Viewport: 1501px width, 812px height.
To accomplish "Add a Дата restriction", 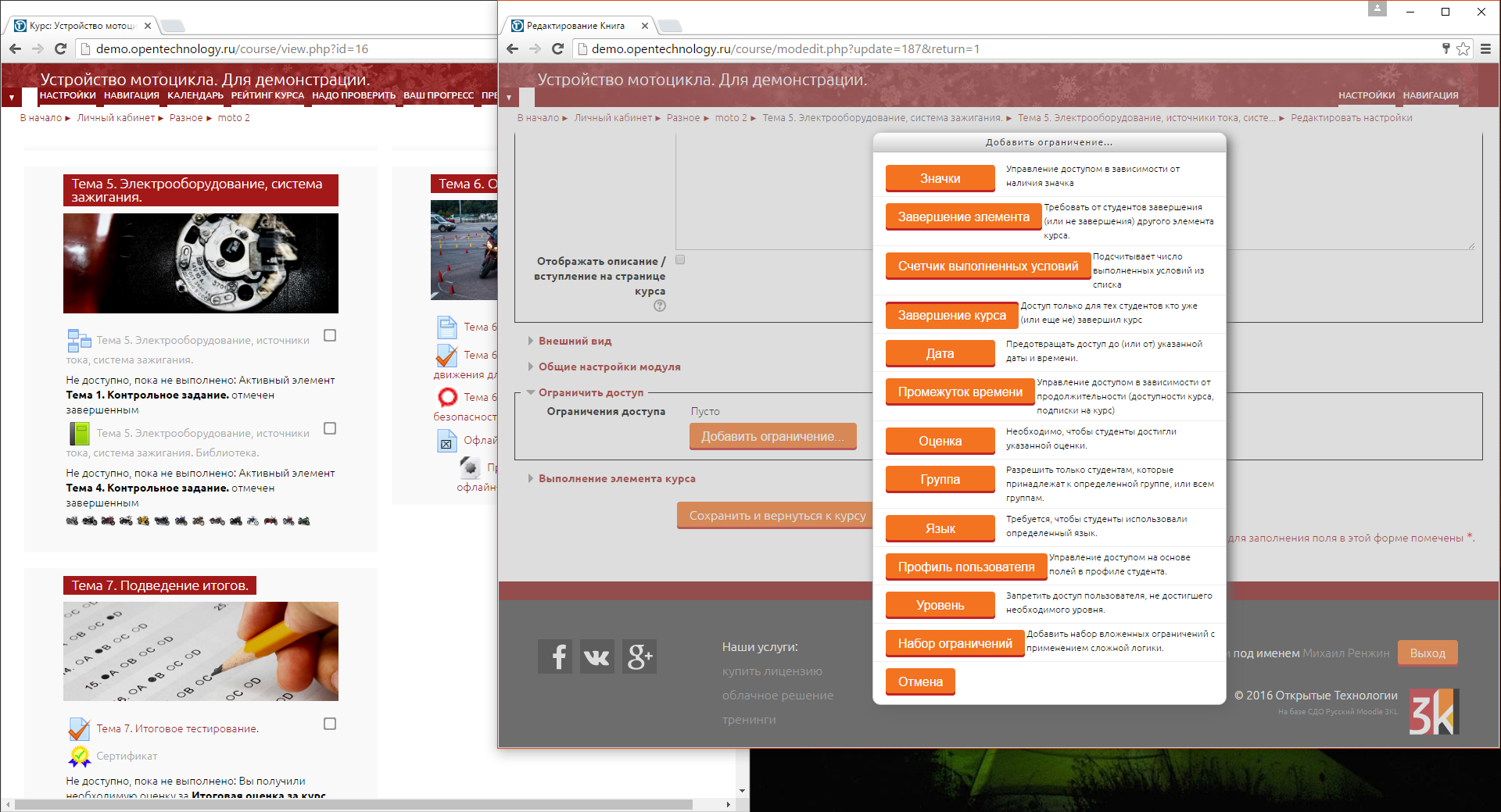I will (x=940, y=353).
